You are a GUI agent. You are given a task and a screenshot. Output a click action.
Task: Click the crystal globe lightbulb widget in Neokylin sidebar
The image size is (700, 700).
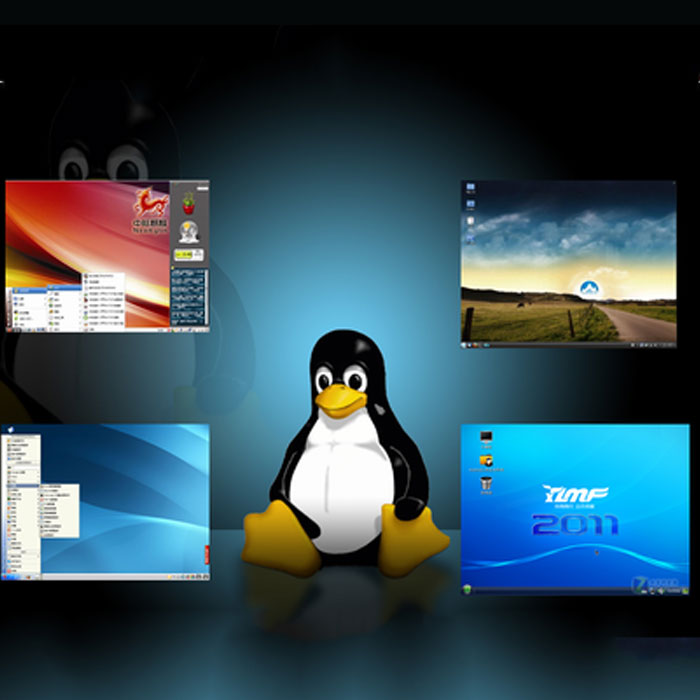coord(189,232)
